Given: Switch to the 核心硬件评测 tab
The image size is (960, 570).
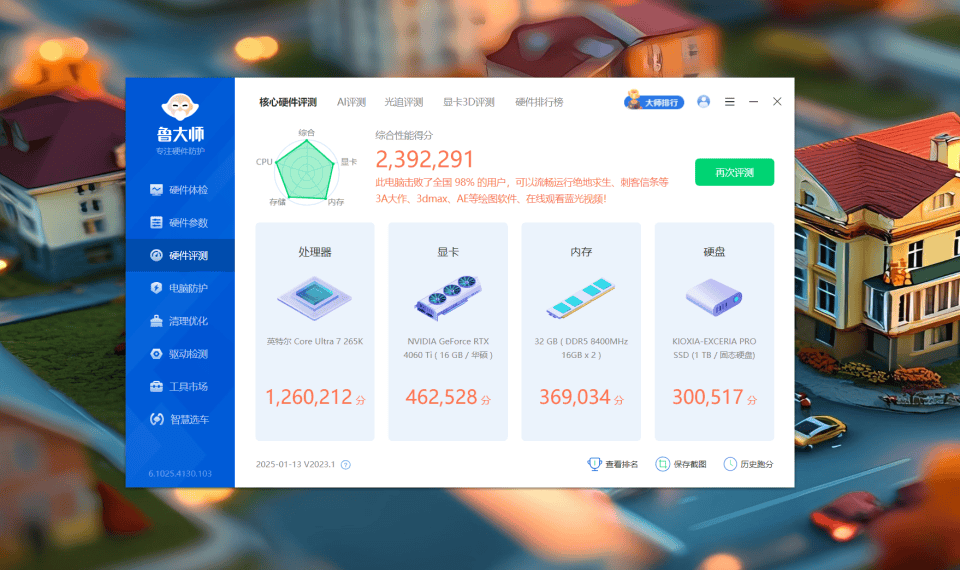Looking at the screenshot, I should [288, 102].
